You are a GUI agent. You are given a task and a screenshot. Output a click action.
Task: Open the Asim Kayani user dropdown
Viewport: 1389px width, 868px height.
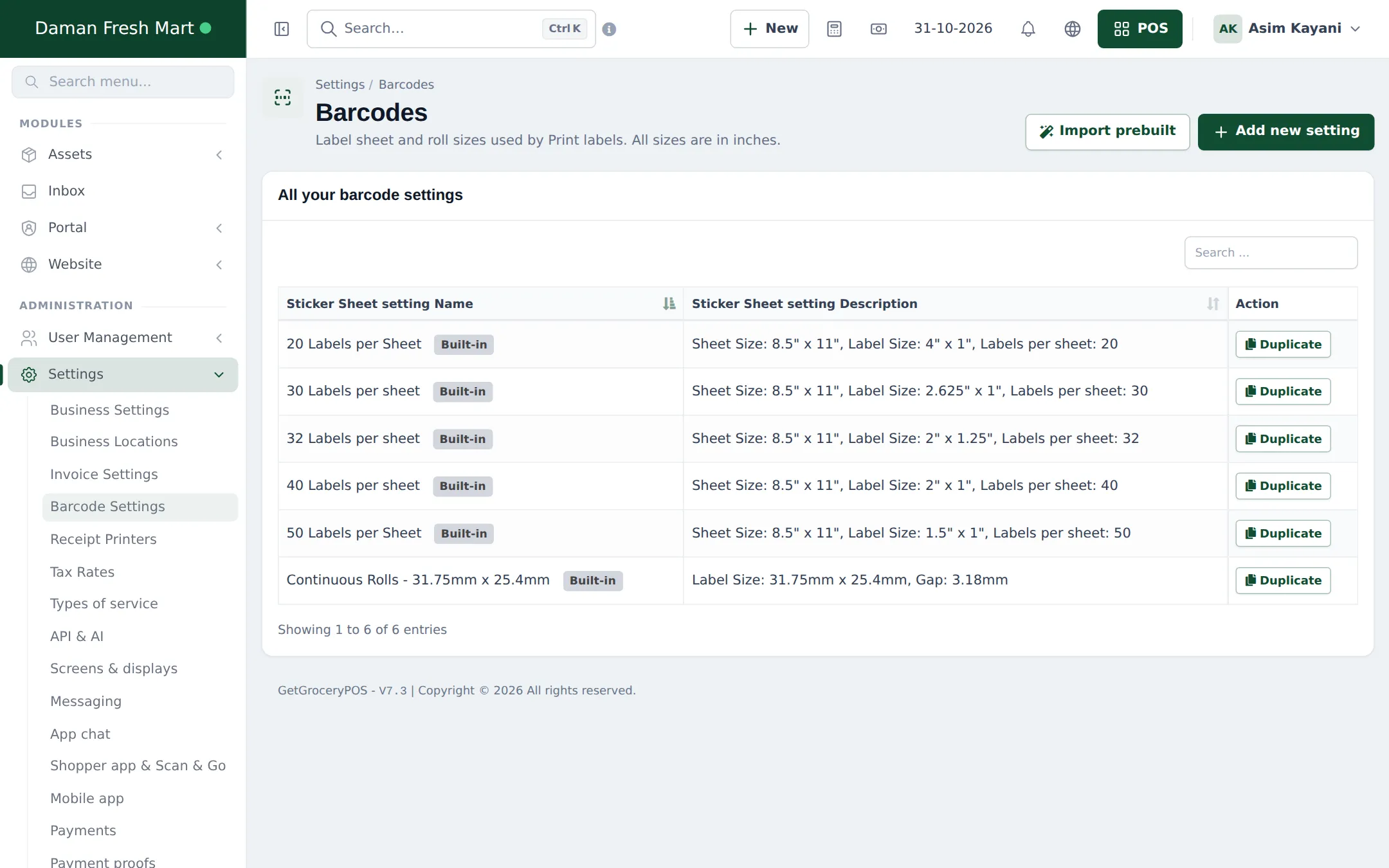tap(1287, 29)
